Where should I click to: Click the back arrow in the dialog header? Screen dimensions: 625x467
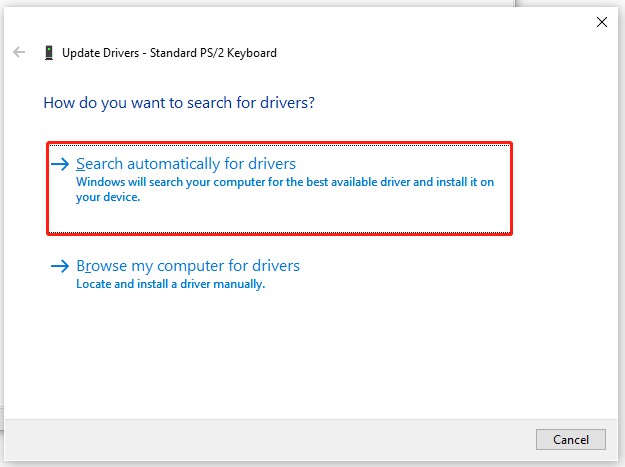pyautogui.click(x=19, y=52)
